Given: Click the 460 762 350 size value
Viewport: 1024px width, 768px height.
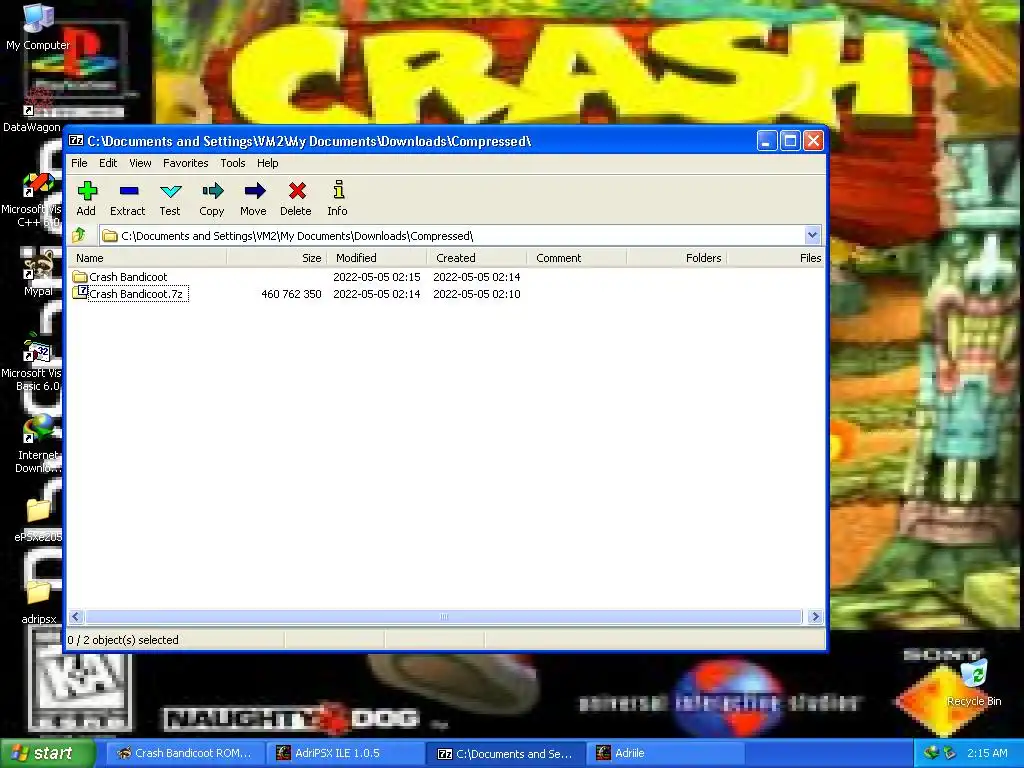Looking at the screenshot, I should (x=291, y=294).
